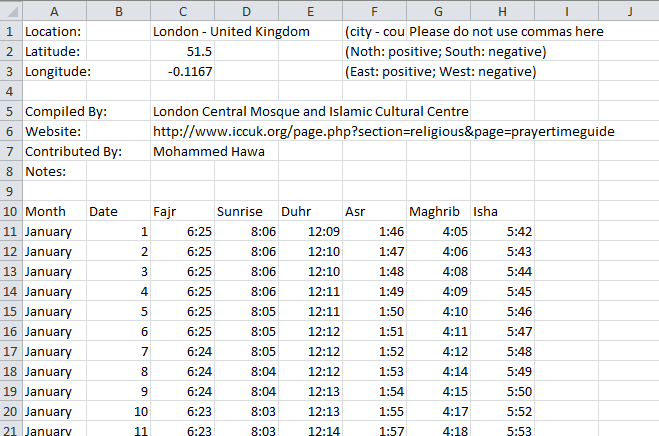This screenshot has height=436, width=659.
Task: Click Duhr time 12:12 for January 6
Action: [x=311, y=331]
